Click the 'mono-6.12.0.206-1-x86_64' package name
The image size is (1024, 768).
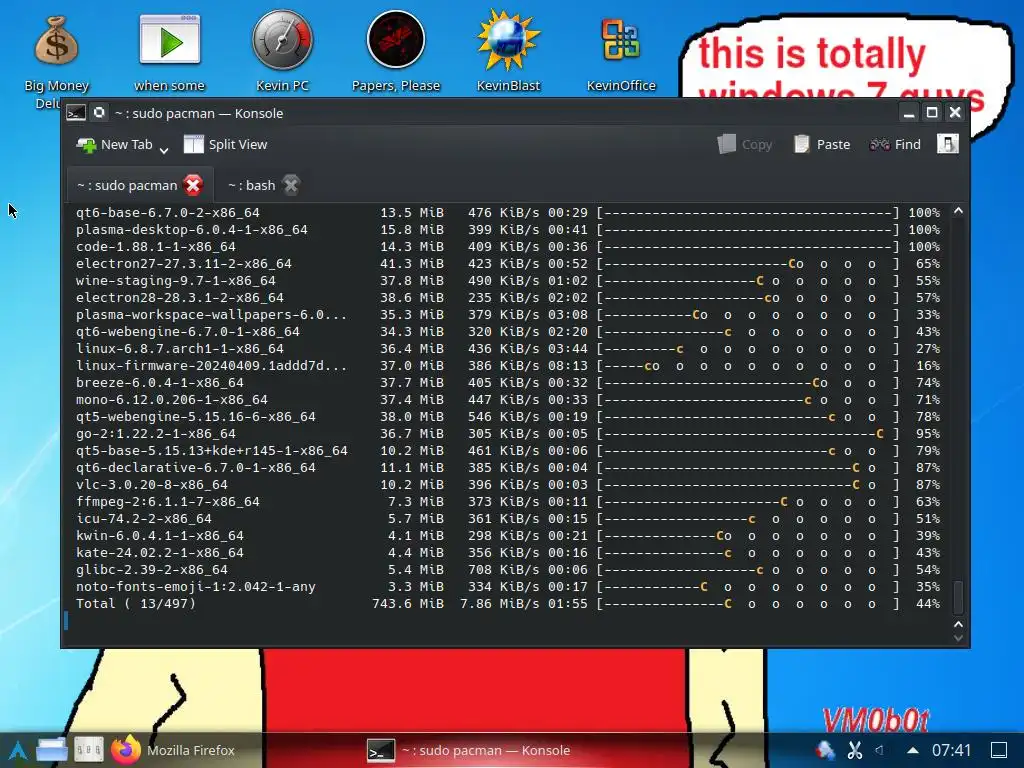(172, 400)
